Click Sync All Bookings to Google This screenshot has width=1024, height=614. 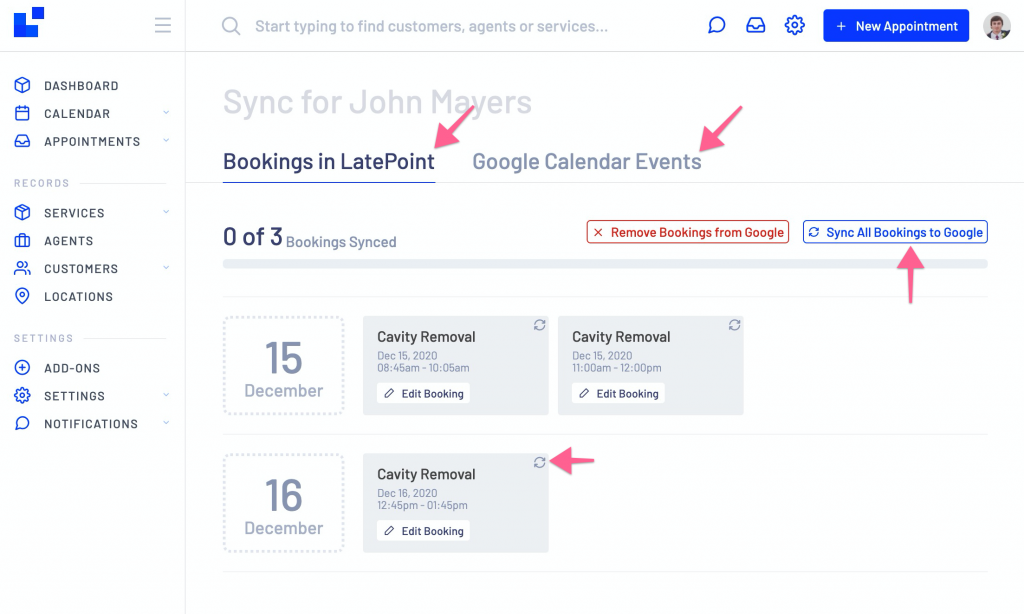point(895,232)
